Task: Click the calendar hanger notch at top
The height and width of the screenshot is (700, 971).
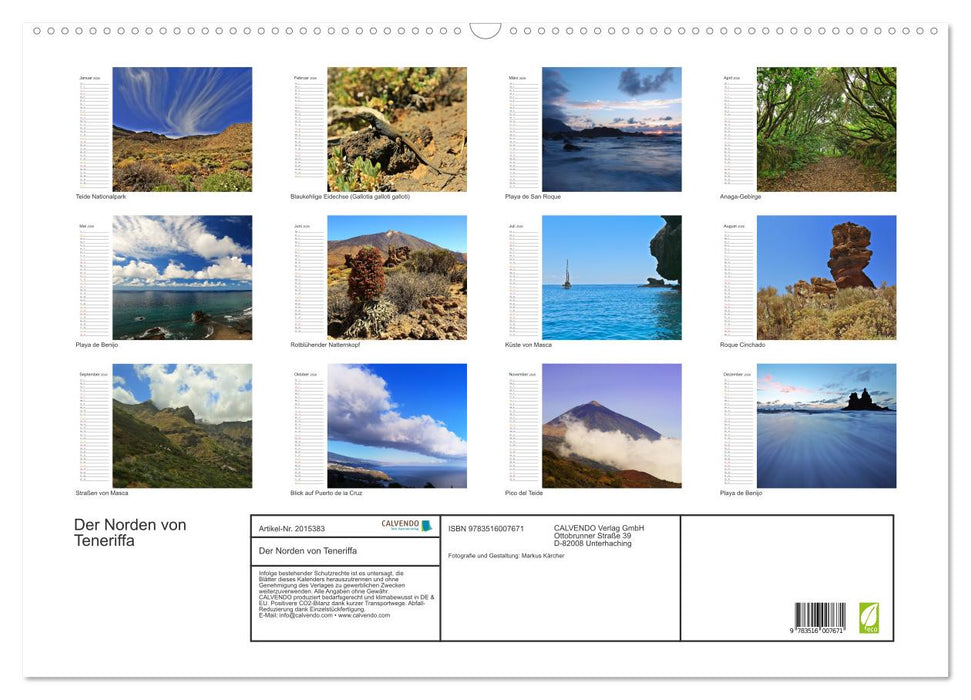Action: [485, 31]
